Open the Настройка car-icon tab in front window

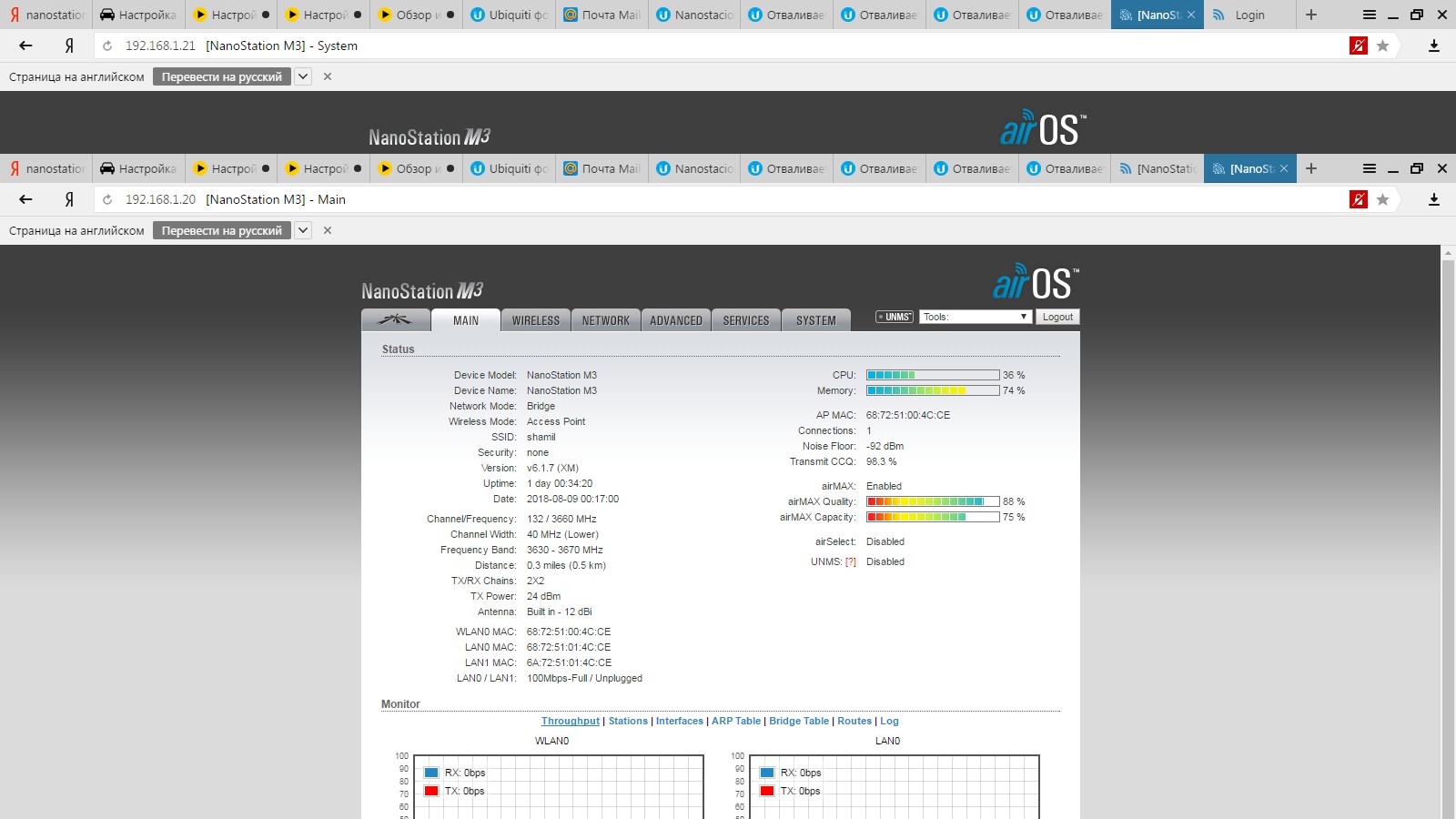pos(138,168)
